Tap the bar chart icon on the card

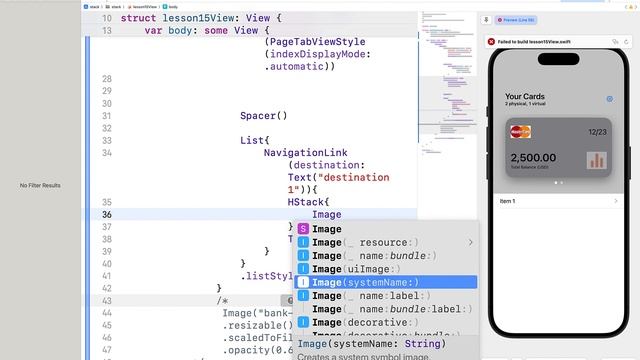pyautogui.click(x=597, y=160)
